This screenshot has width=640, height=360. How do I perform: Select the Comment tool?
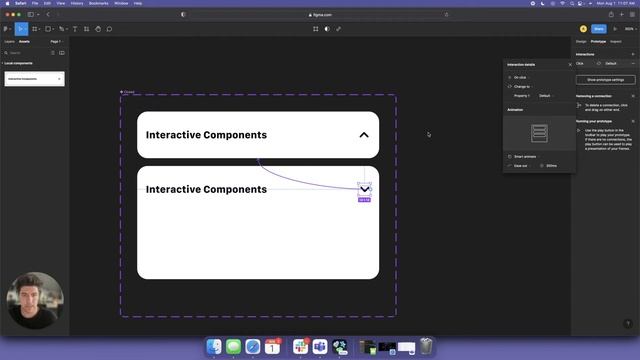[109, 29]
